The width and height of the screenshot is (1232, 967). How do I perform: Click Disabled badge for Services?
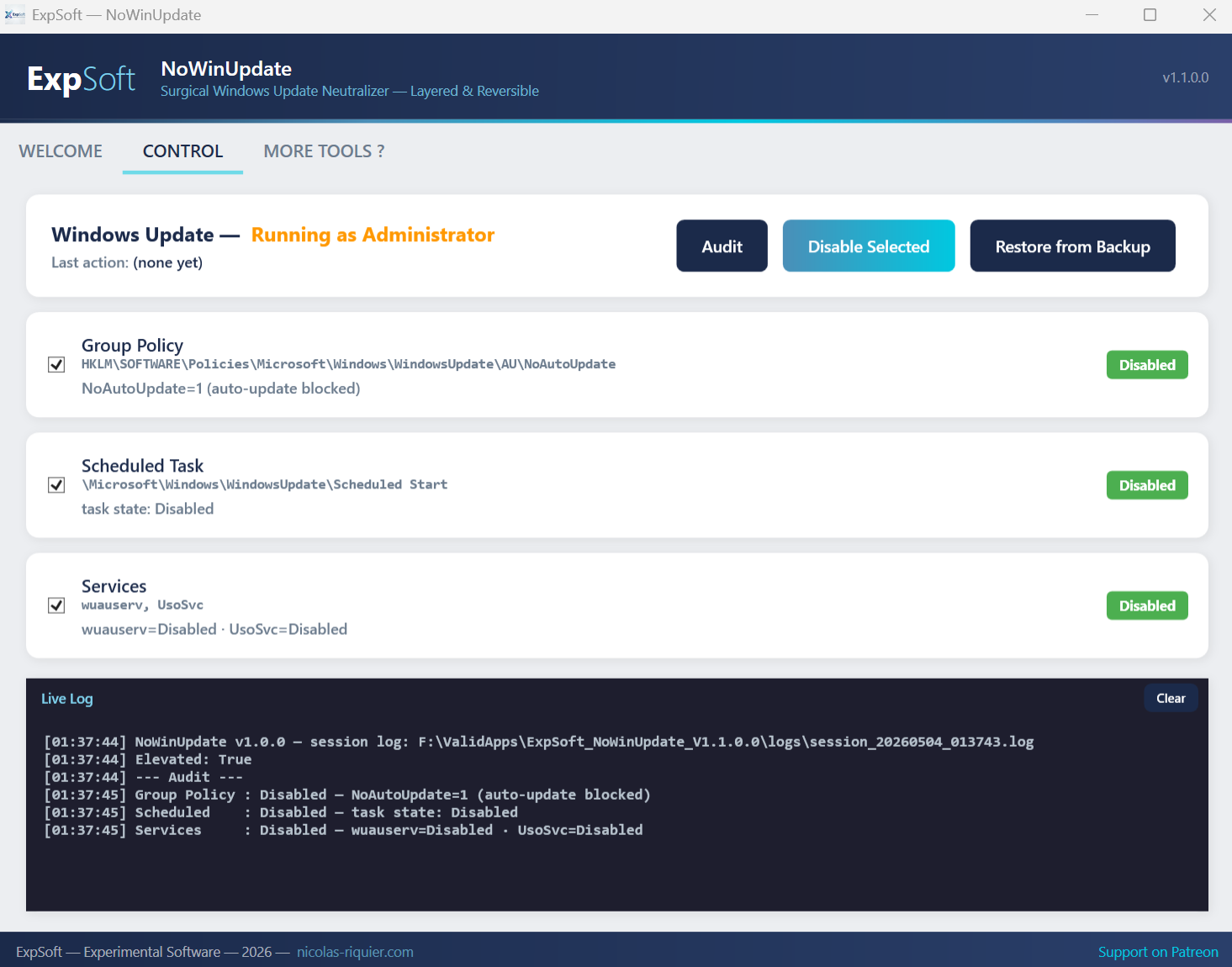coord(1147,605)
